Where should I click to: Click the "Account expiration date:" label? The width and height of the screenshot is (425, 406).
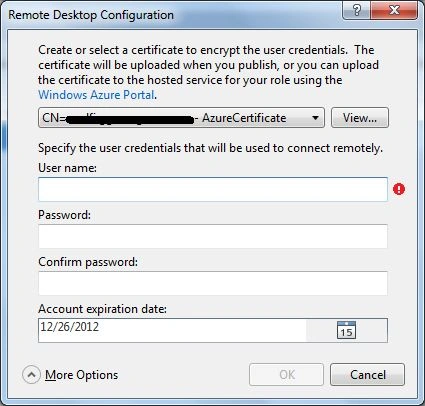coord(102,309)
